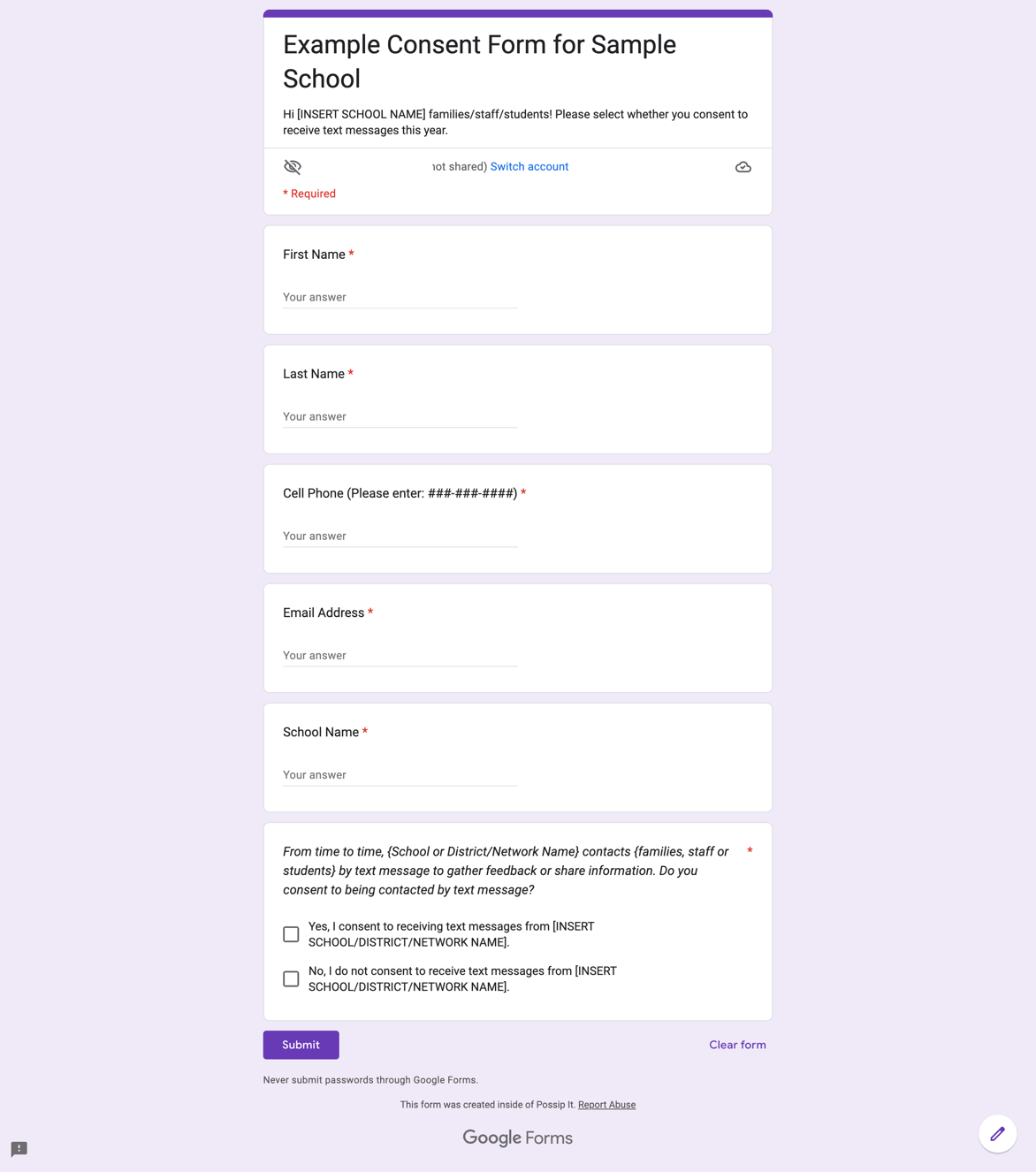Viewport: 1036px width, 1172px height.
Task: Open the Google Forms logo link
Action: 518,1138
